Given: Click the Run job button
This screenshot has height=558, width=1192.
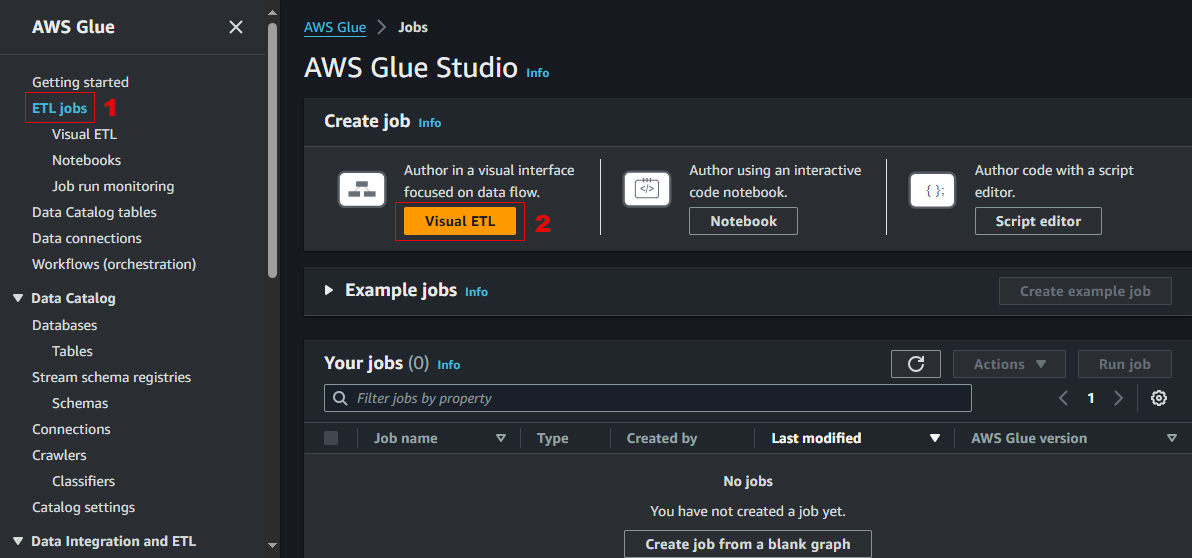Looking at the screenshot, I should (x=1124, y=364).
